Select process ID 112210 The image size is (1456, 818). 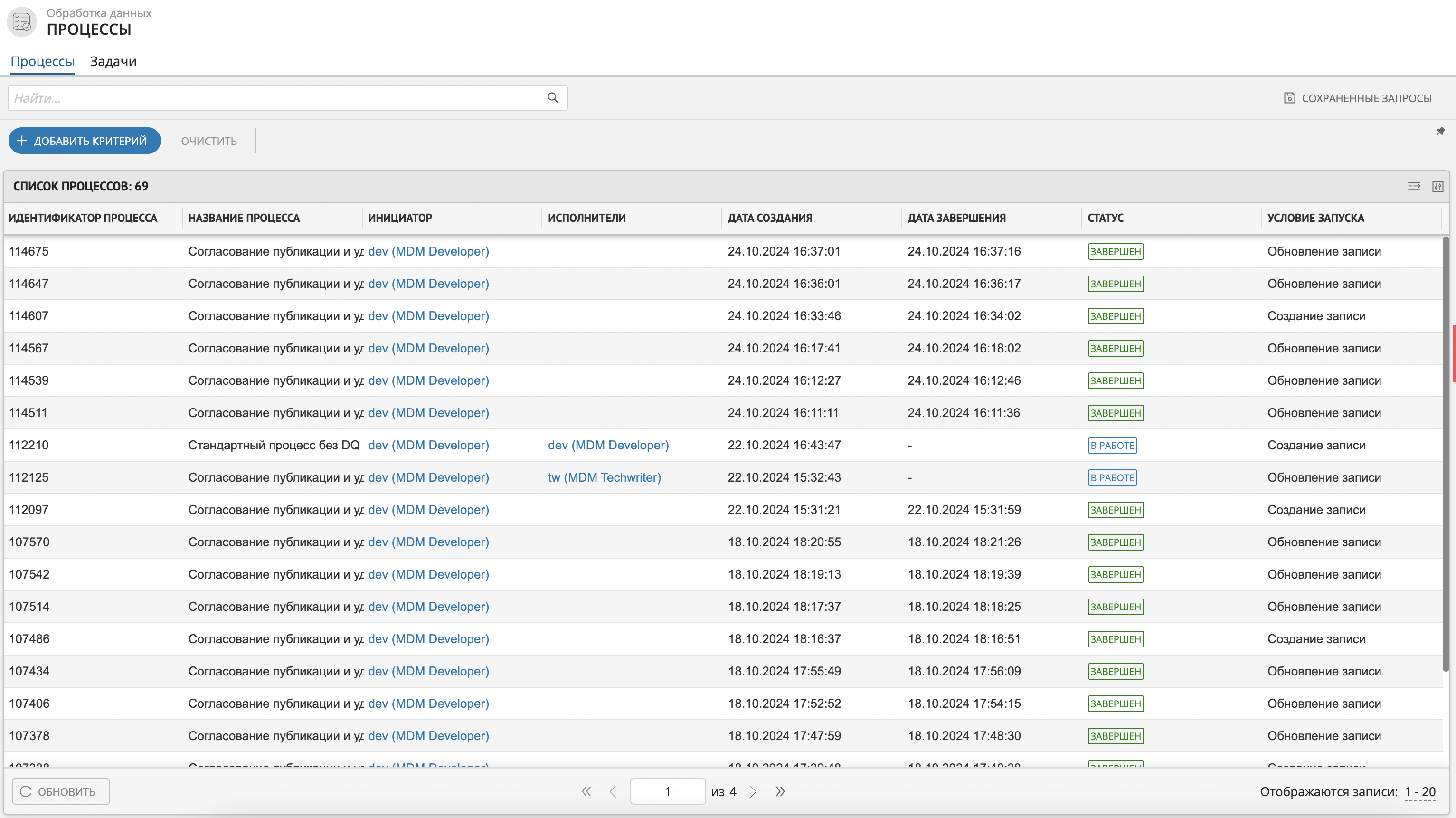[29, 446]
